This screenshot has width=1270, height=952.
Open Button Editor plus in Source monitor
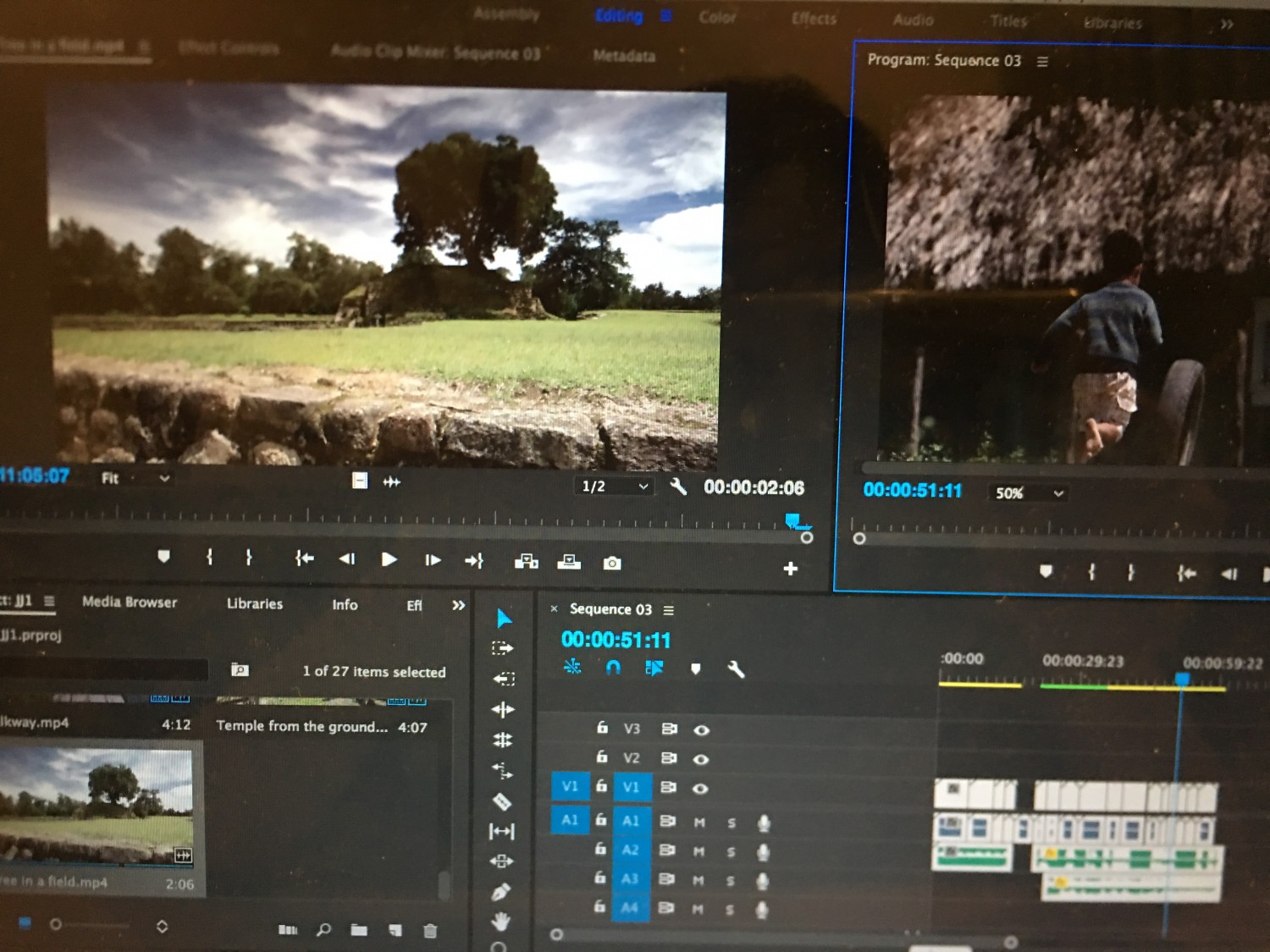coord(790,569)
